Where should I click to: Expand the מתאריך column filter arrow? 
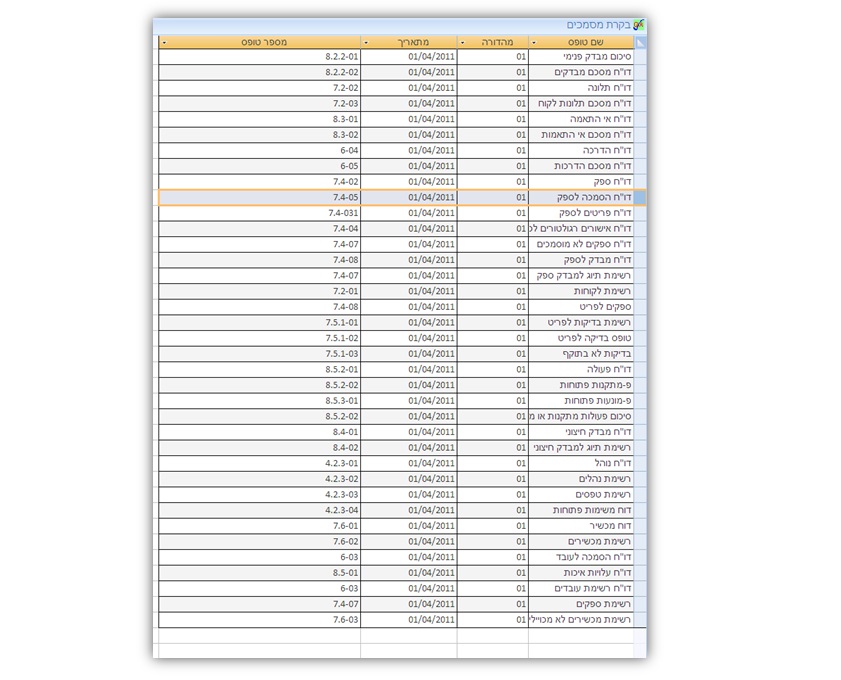click(365, 42)
